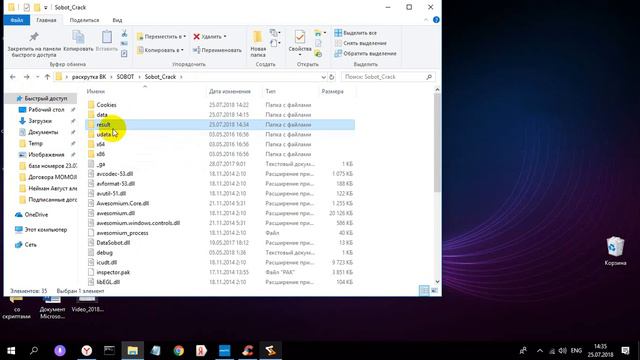640x360 pixels.
Task: Open the Файл tab
Action: click(17, 20)
